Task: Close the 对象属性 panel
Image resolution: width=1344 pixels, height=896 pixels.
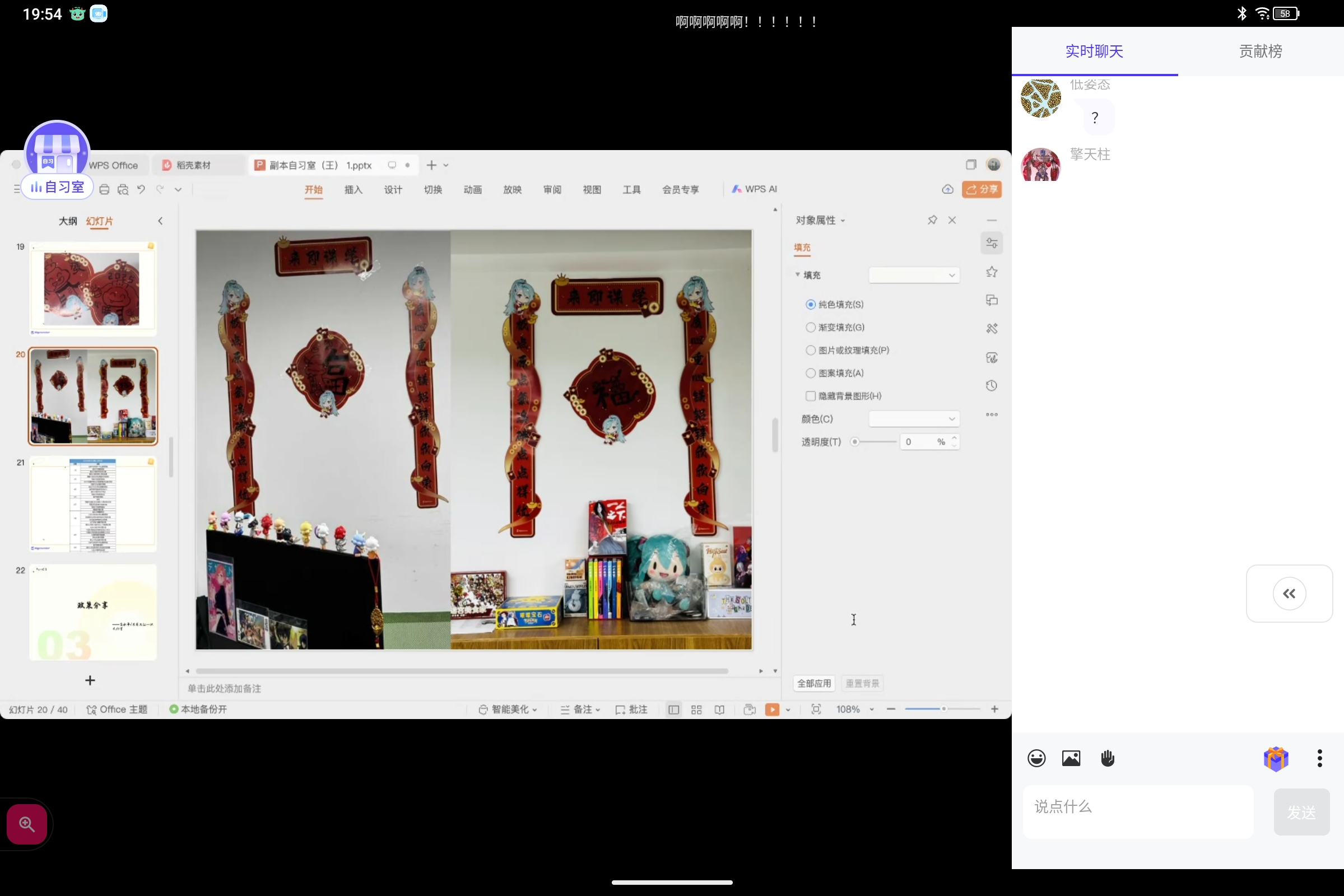Action: pos(952,220)
